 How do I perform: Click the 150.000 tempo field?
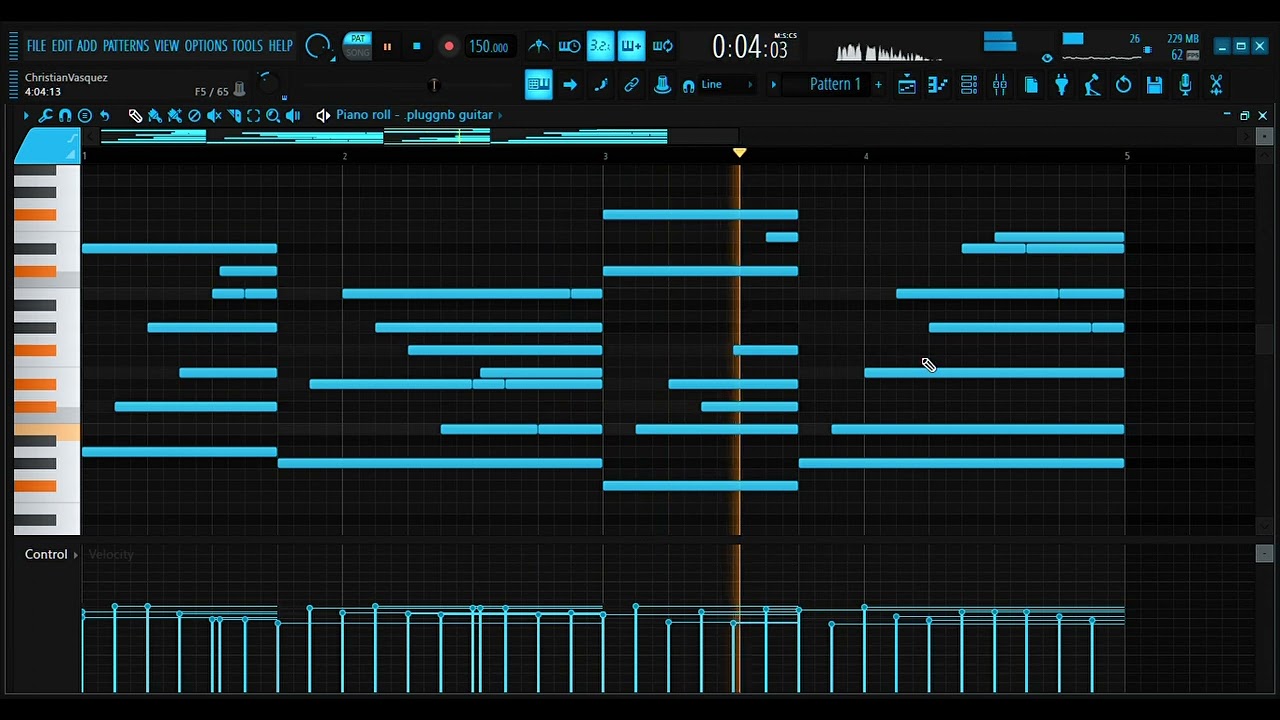pyautogui.click(x=488, y=47)
